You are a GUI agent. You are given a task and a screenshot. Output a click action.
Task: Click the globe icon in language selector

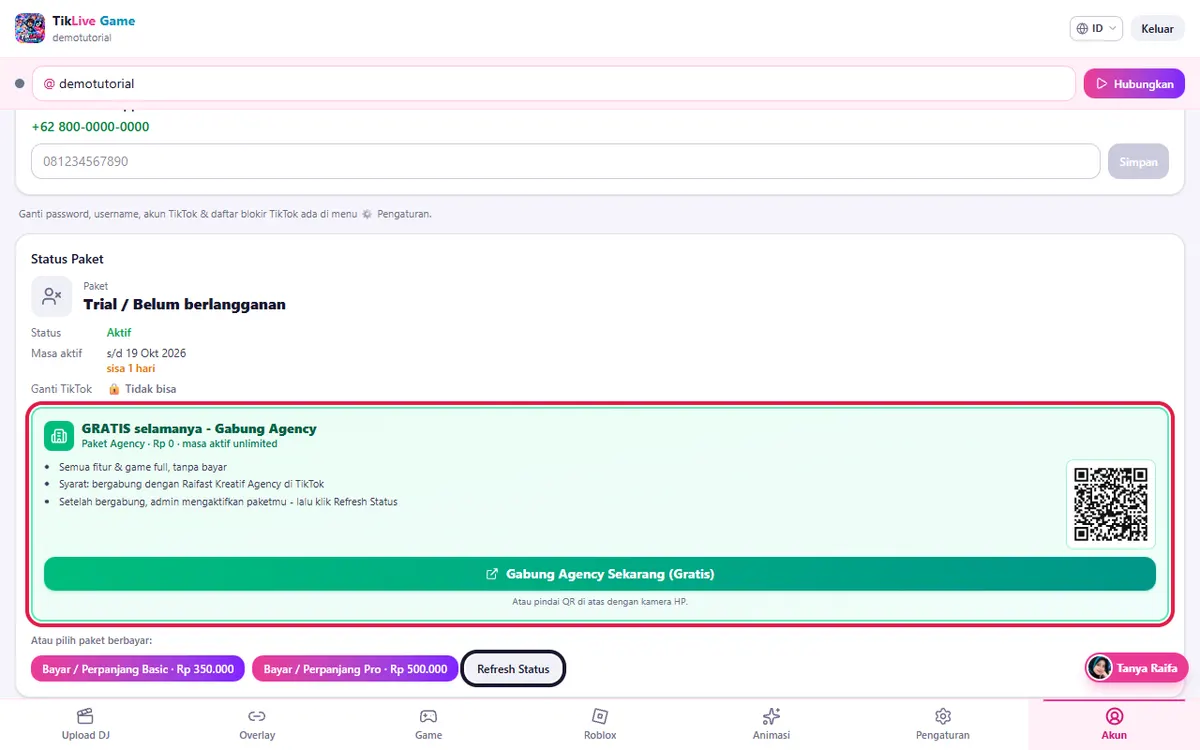(x=1083, y=29)
